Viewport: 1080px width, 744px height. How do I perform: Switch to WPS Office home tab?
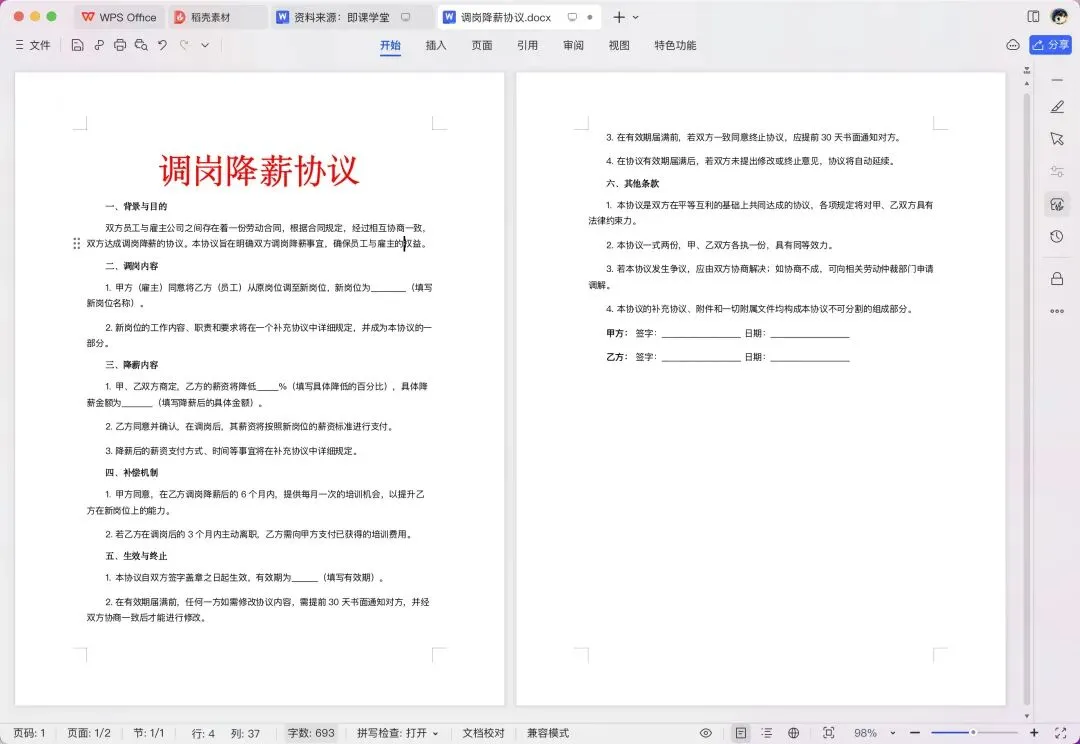pos(120,17)
